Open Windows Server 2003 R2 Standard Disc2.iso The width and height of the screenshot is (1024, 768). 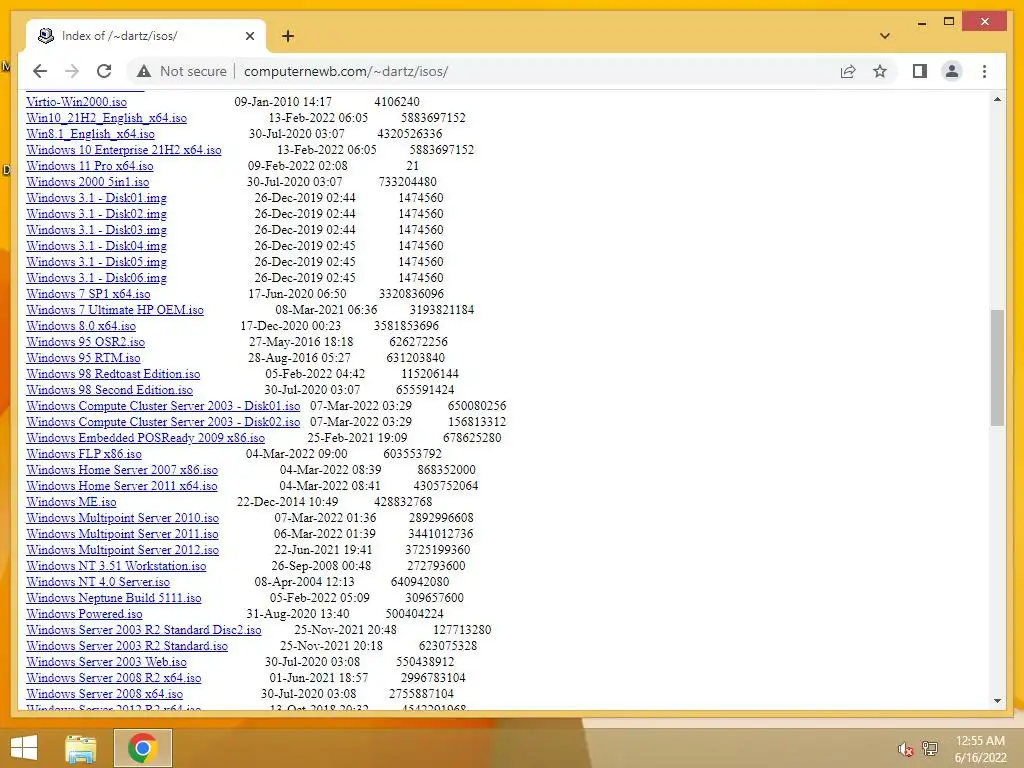click(144, 630)
